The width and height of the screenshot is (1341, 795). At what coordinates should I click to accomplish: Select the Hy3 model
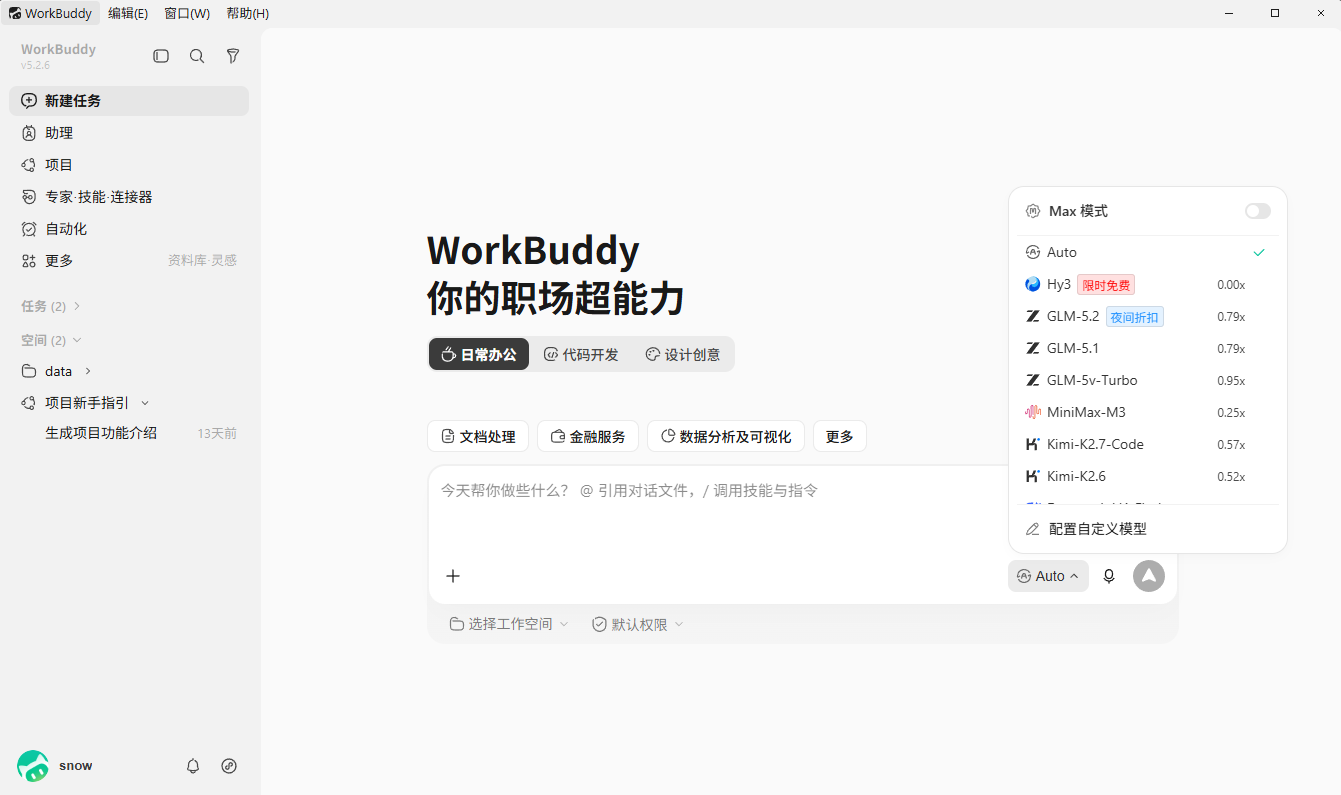[1148, 284]
